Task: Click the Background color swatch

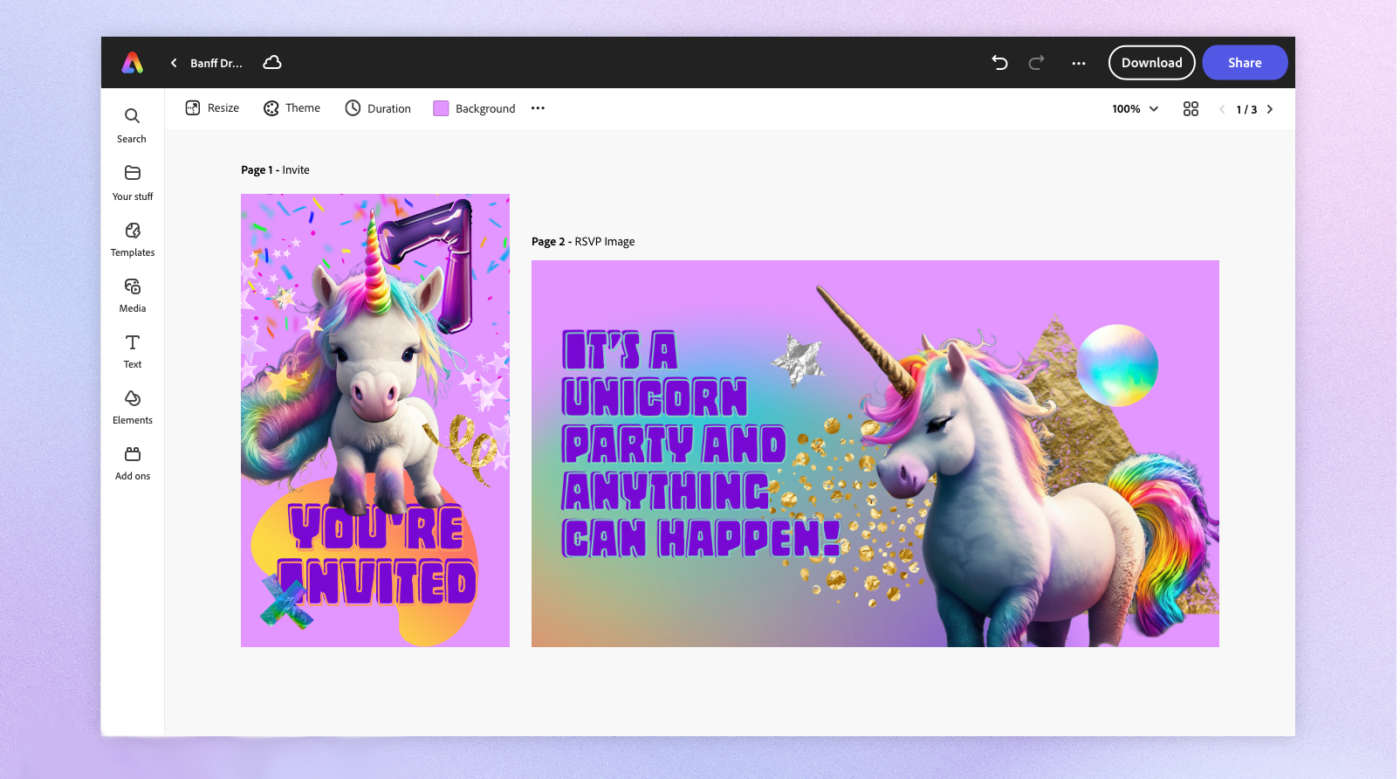Action: 441,109
